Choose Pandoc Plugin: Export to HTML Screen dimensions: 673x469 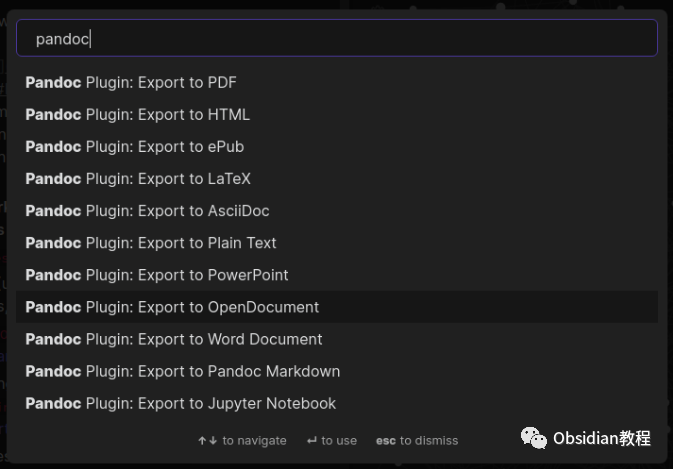coord(336,115)
